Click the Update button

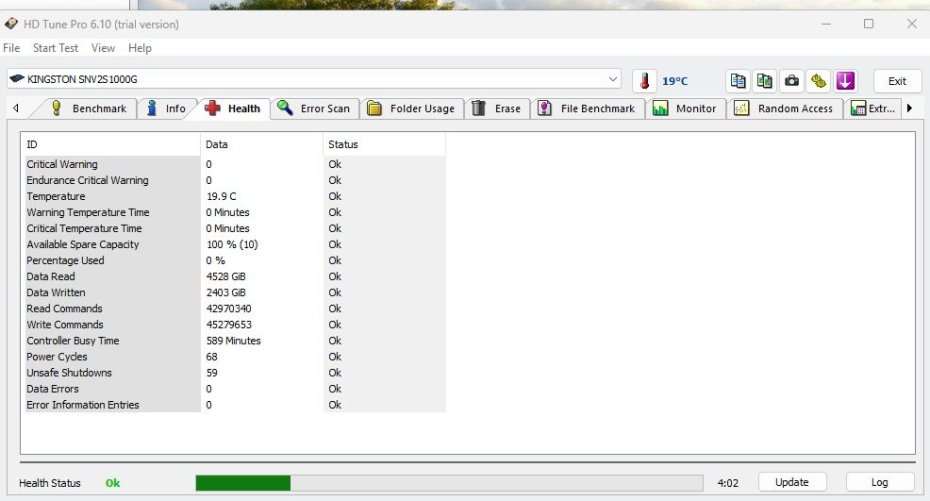pyautogui.click(x=792, y=482)
